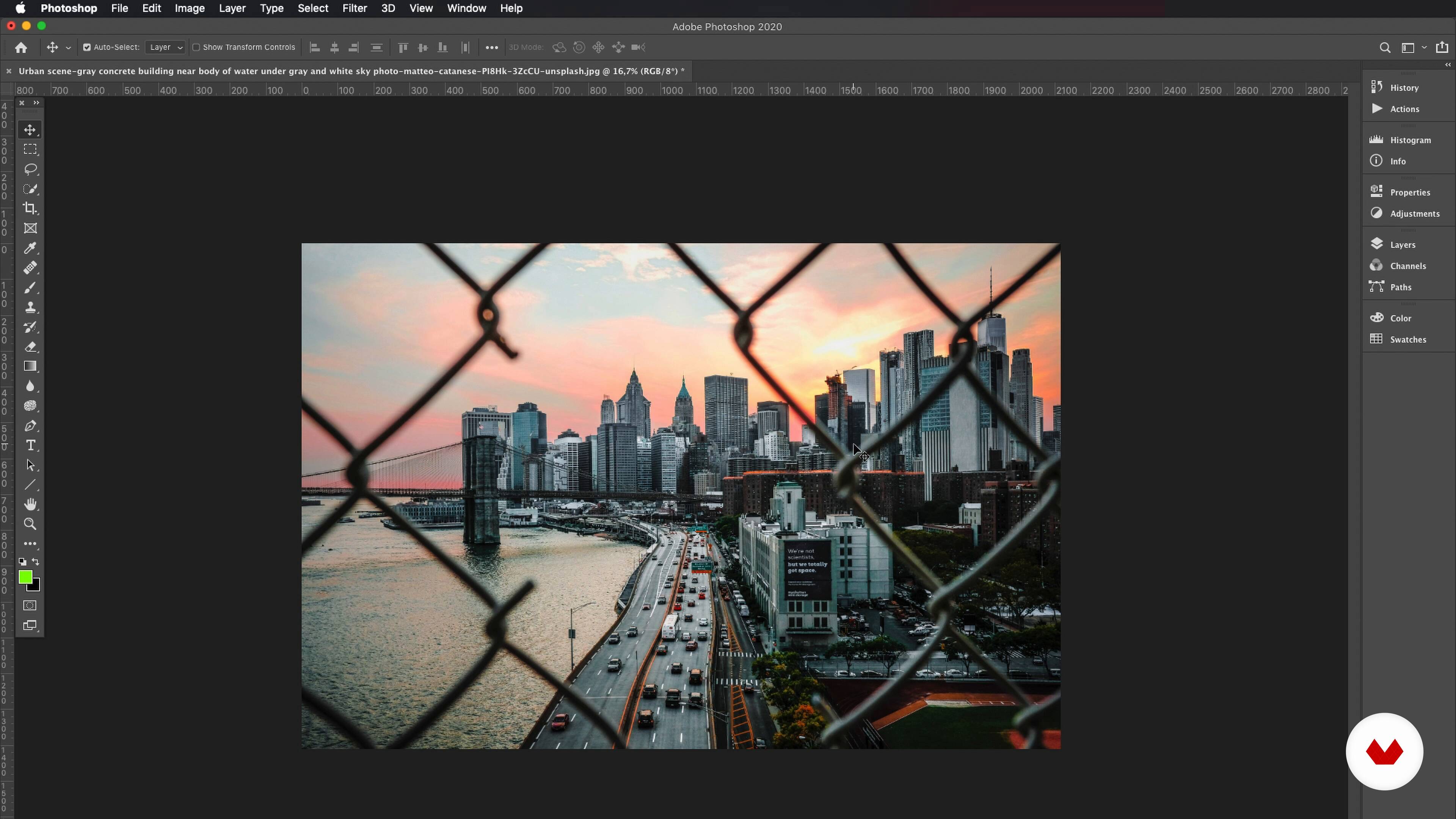1456x819 pixels.
Task: Select the Eyedropper tool
Action: [30, 248]
